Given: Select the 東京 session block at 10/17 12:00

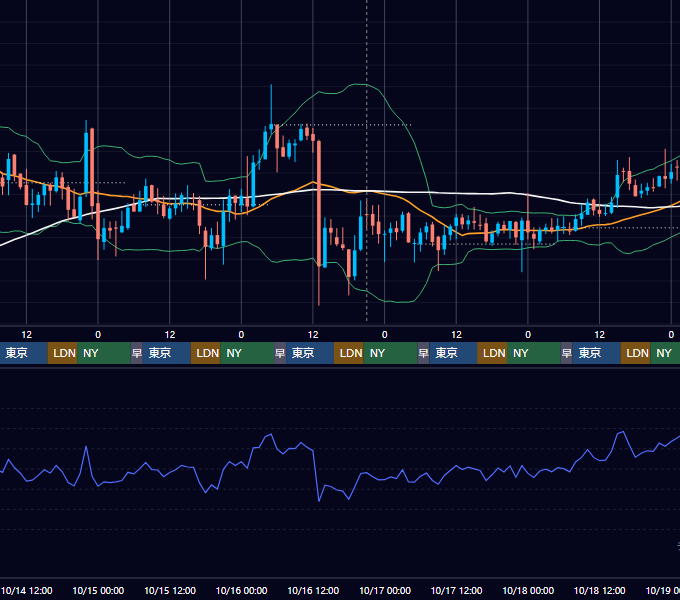Looking at the screenshot, I should pyautogui.click(x=453, y=353).
